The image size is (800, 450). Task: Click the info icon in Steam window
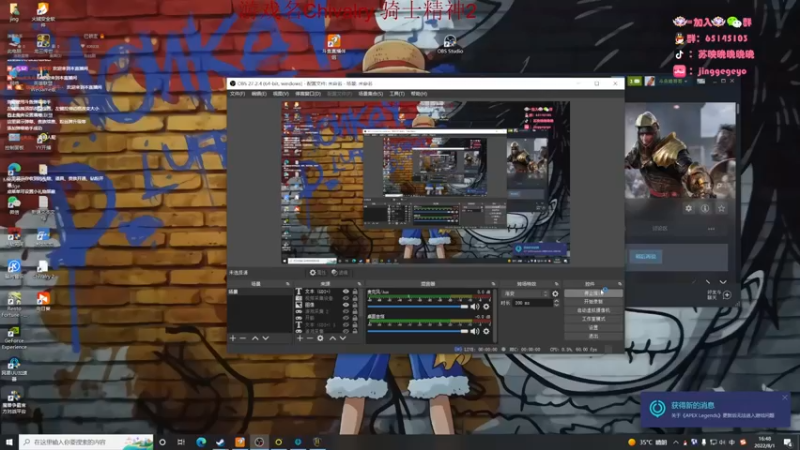[705, 208]
